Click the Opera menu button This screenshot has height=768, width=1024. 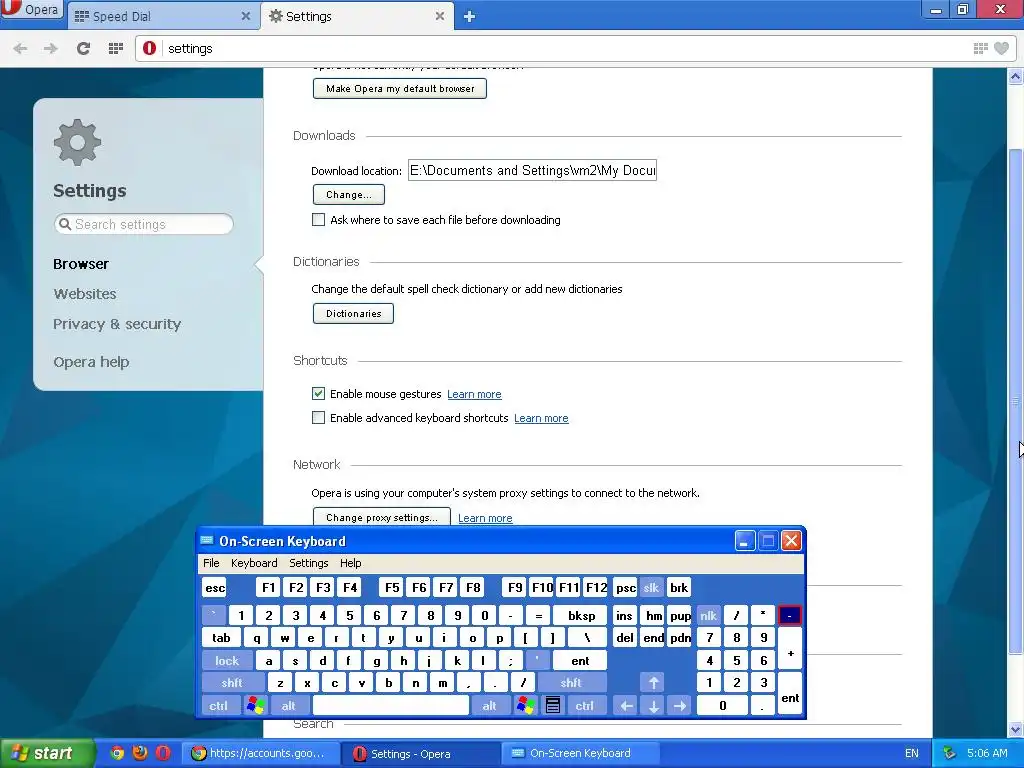pyautogui.click(x=31, y=11)
